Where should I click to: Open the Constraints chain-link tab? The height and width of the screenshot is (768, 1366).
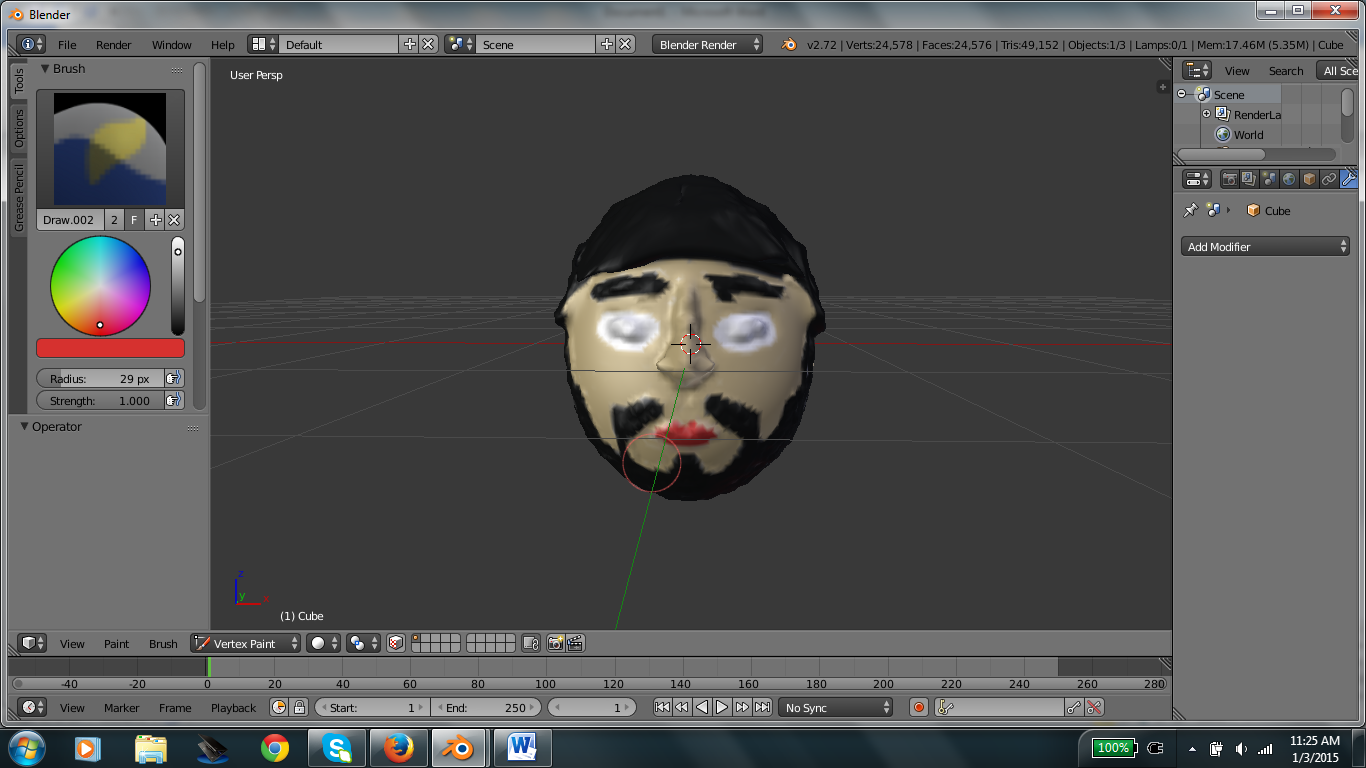(1329, 179)
